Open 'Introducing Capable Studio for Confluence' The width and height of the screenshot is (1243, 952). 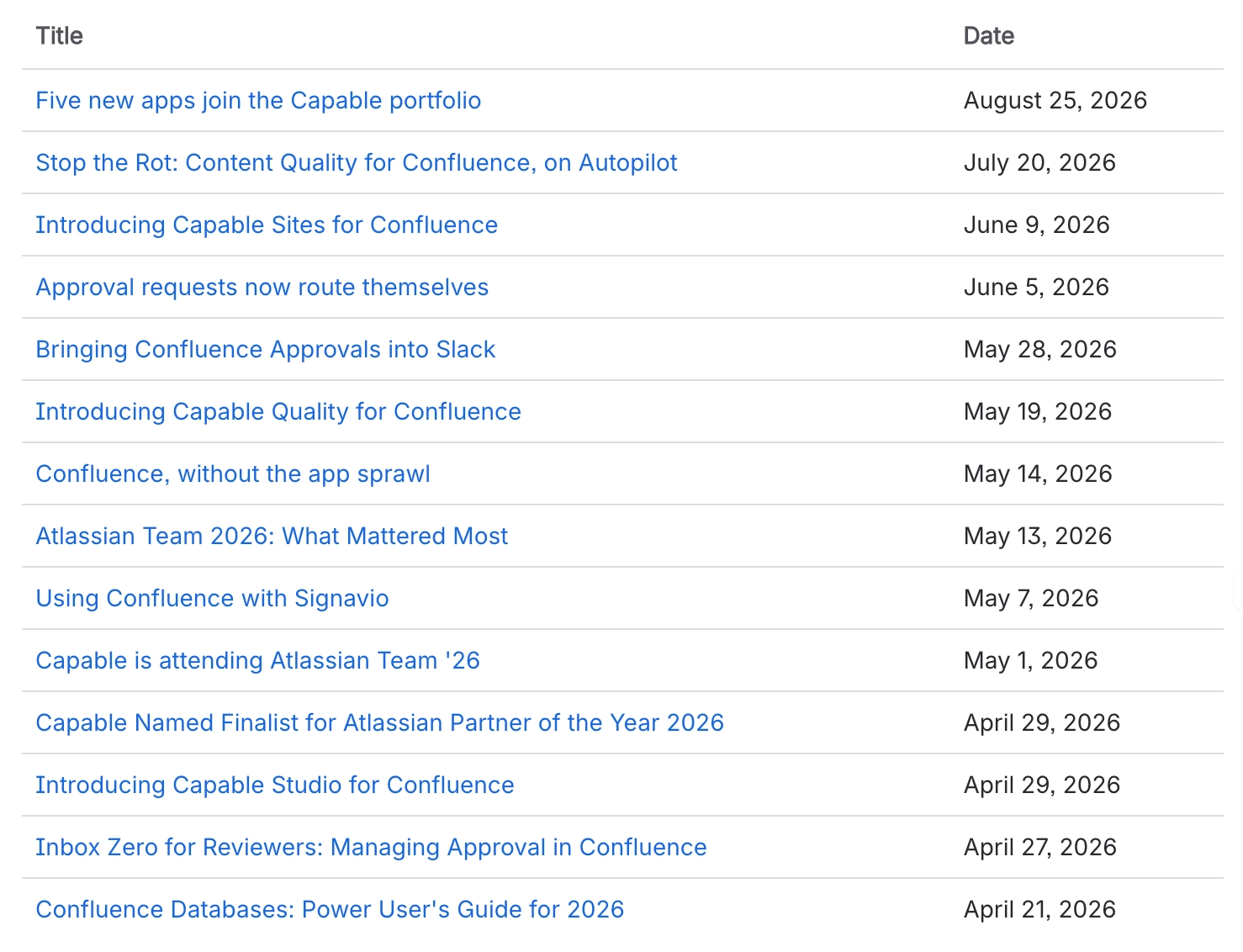[275, 785]
